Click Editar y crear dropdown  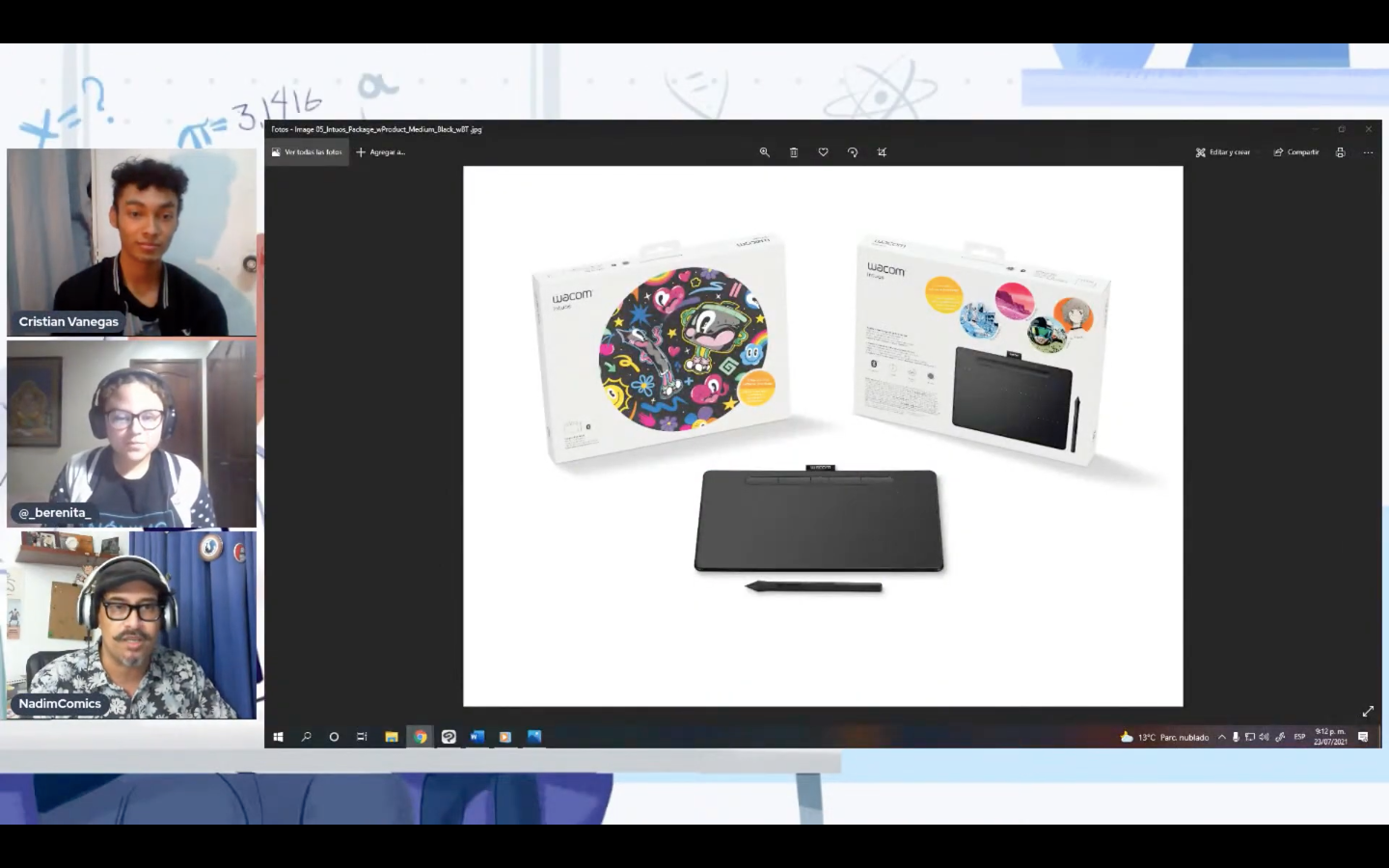pyautogui.click(x=1223, y=152)
